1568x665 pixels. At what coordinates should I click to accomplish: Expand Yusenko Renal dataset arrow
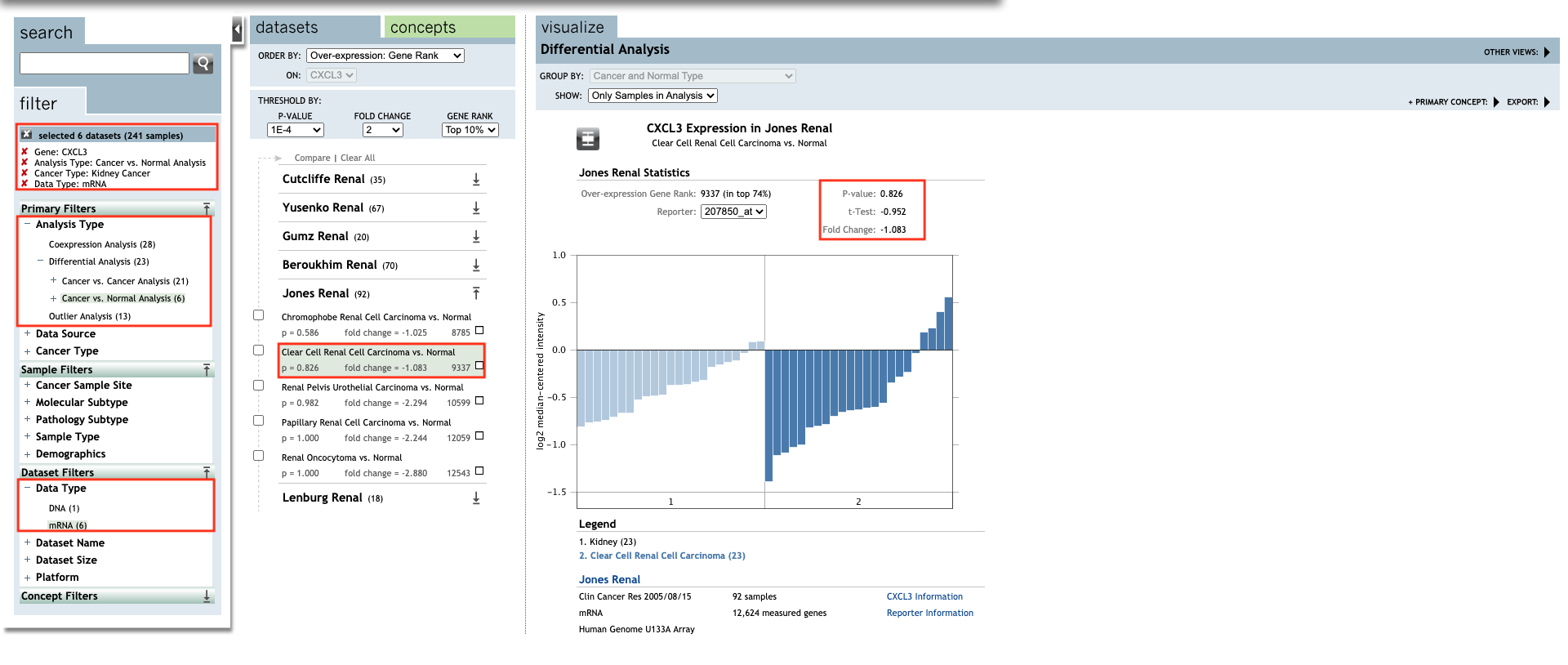(476, 208)
